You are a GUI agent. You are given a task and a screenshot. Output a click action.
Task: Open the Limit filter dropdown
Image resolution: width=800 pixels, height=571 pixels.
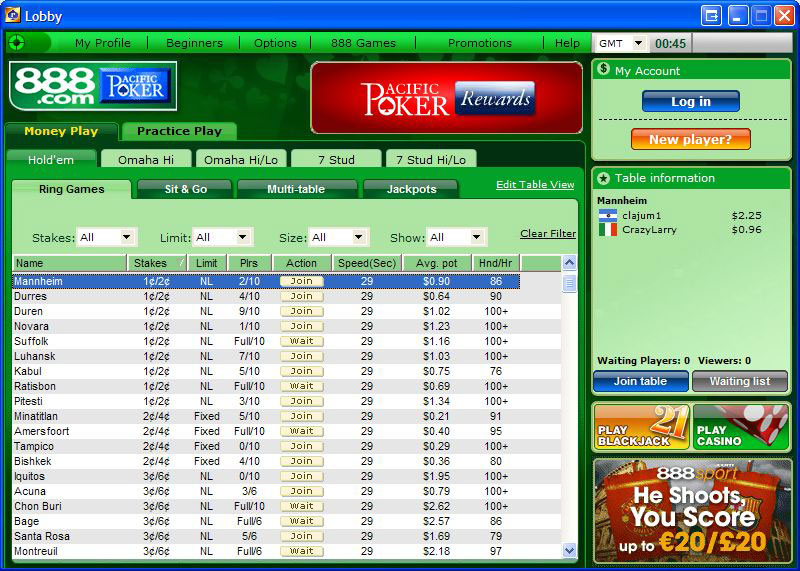(243, 237)
